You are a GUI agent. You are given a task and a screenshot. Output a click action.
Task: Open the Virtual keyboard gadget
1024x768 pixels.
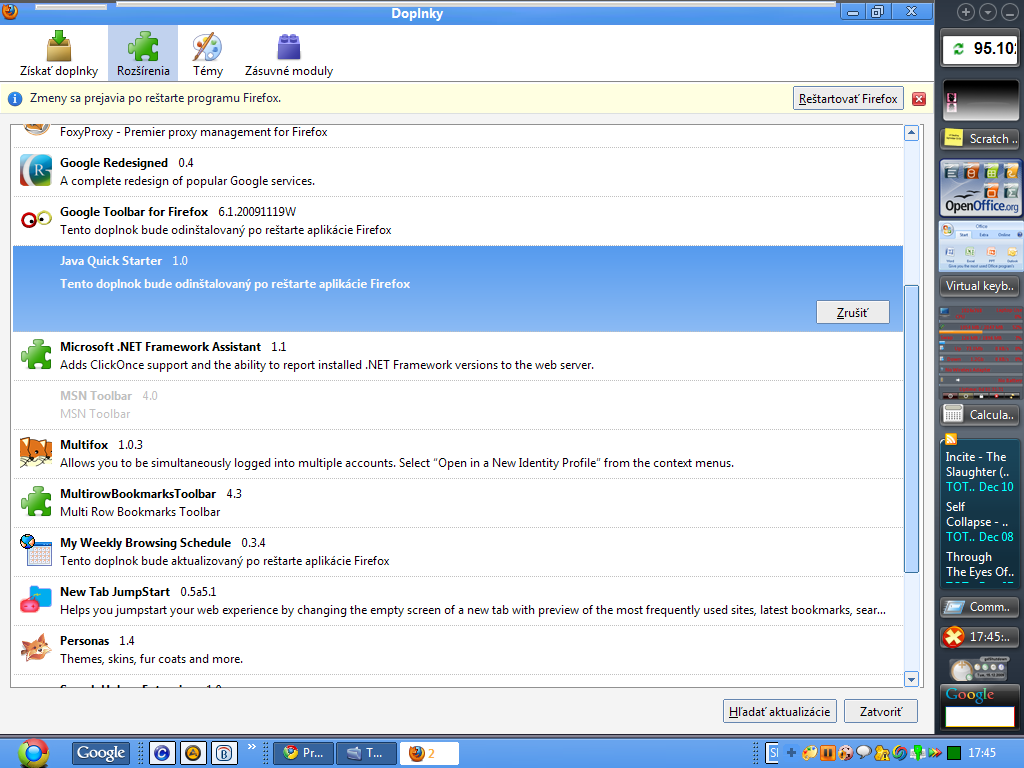click(980, 286)
